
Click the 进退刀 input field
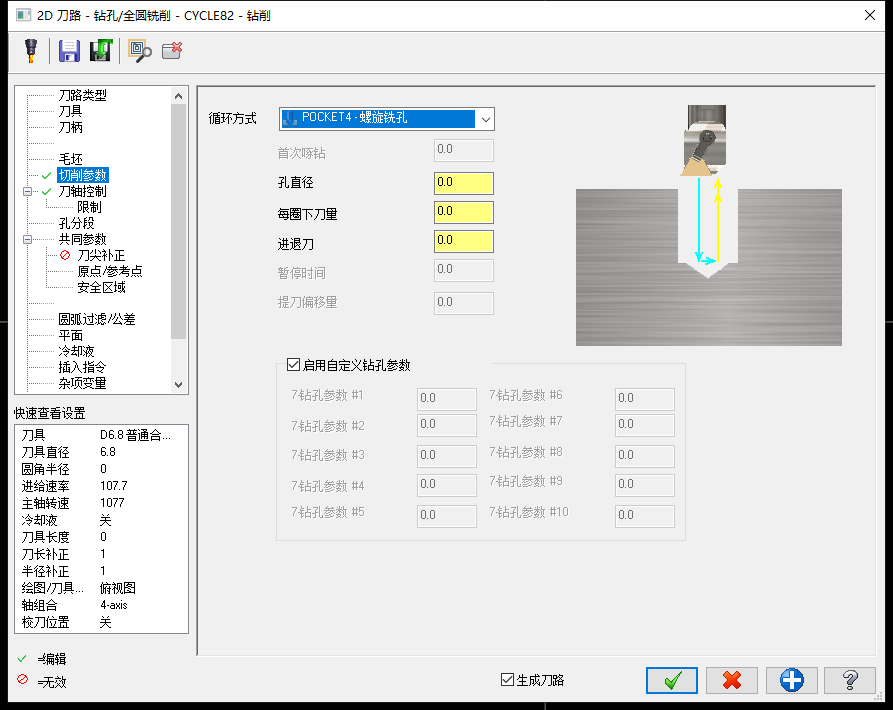pyautogui.click(x=463, y=241)
